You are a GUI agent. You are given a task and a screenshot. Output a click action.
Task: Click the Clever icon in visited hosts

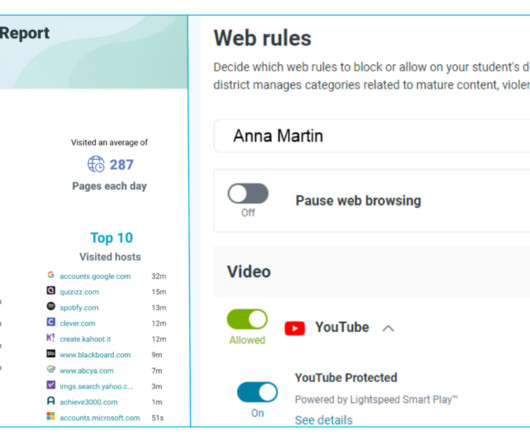tap(51, 322)
